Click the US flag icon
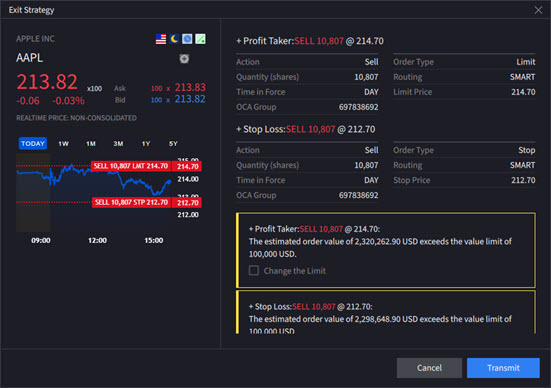 [161, 39]
